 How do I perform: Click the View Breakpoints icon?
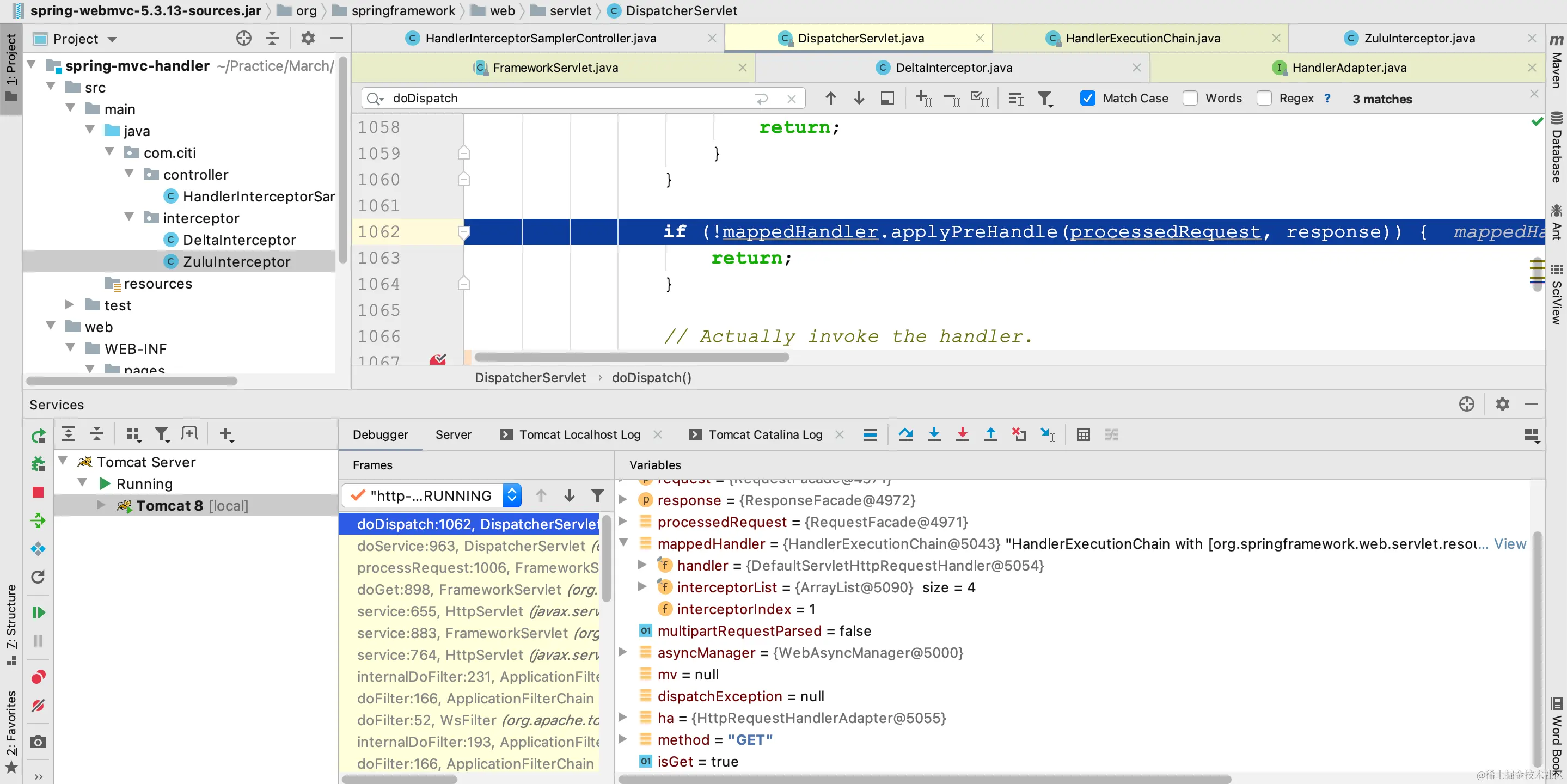(38, 677)
